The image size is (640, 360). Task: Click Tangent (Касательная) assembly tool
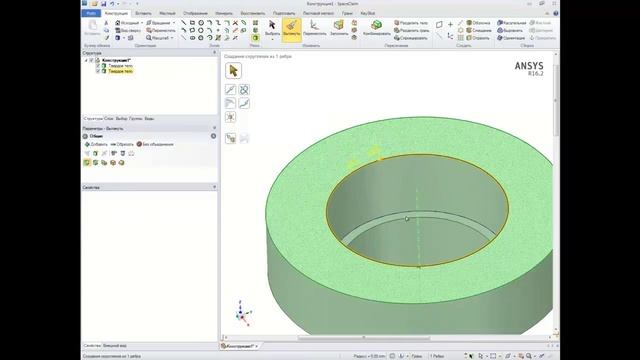[x=511, y=23]
